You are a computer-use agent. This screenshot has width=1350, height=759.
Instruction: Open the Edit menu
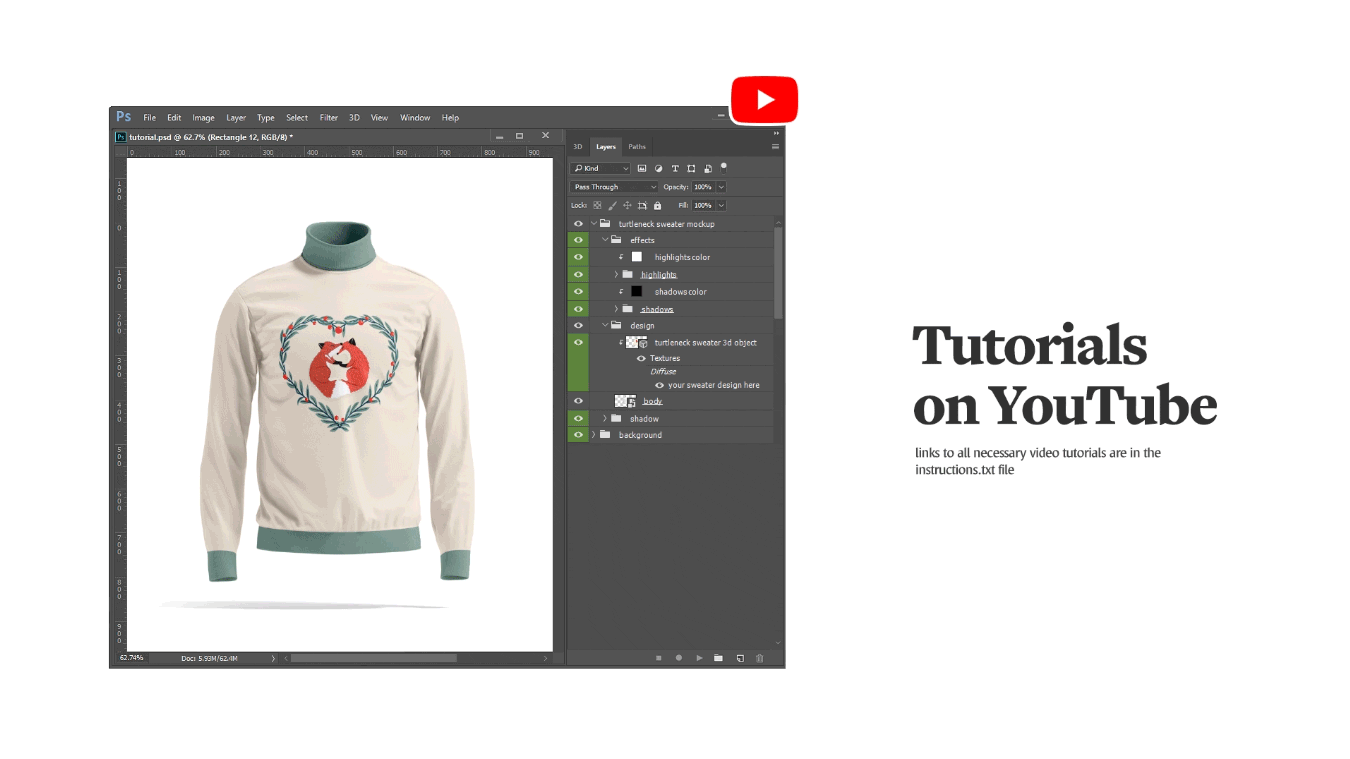click(174, 118)
